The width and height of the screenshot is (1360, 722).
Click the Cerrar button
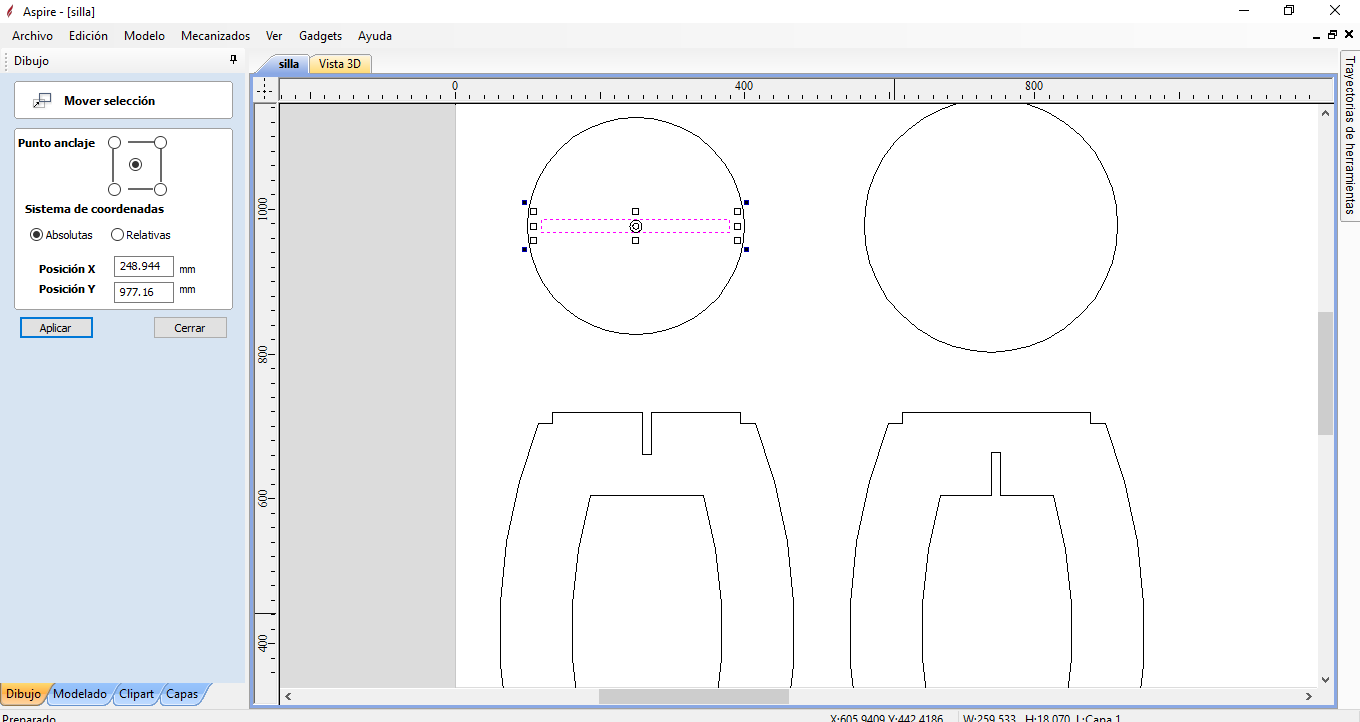click(x=190, y=328)
